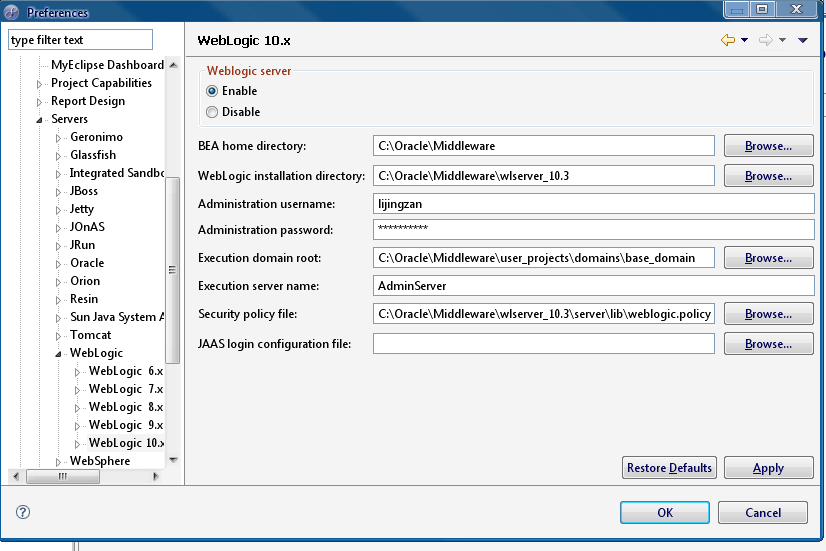The width and height of the screenshot is (826, 551).
Task: Open the back history dropdown arrow
Action: 744,40
